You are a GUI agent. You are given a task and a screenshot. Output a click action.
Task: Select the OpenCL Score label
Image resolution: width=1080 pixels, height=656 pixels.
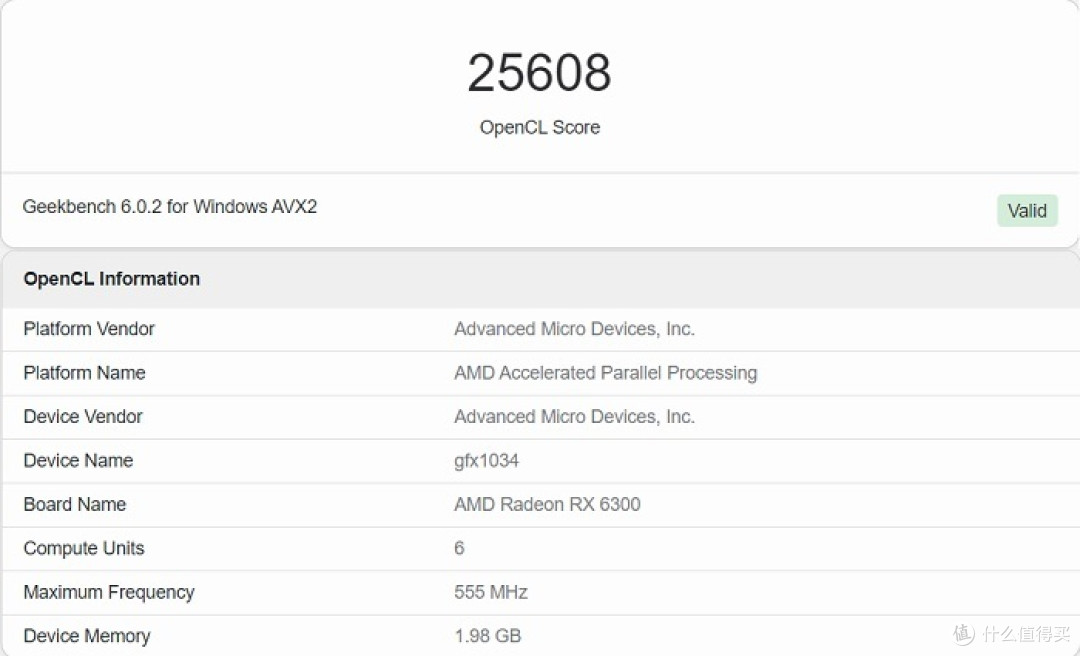pos(539,127)
